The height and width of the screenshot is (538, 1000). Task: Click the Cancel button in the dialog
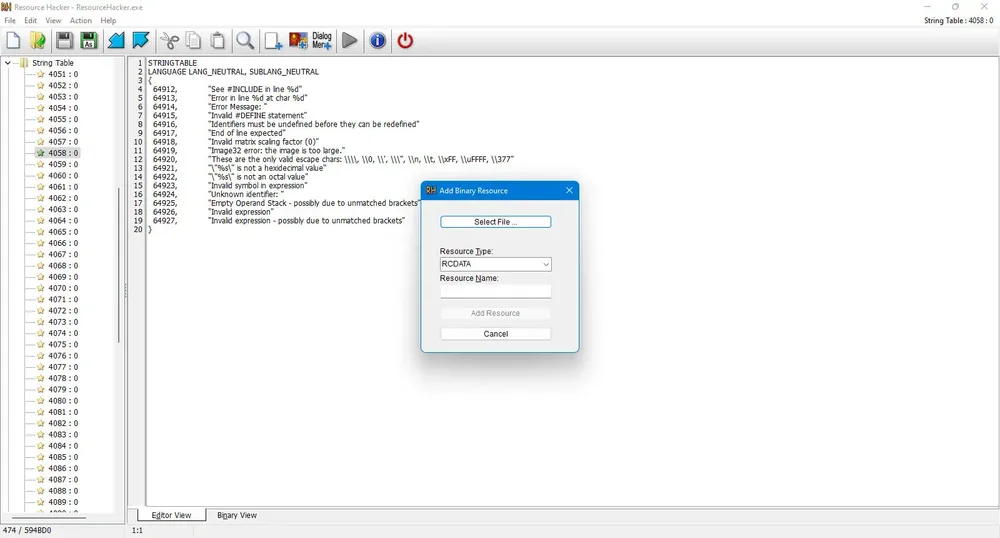pyautogui.click(x=496, y=334)
